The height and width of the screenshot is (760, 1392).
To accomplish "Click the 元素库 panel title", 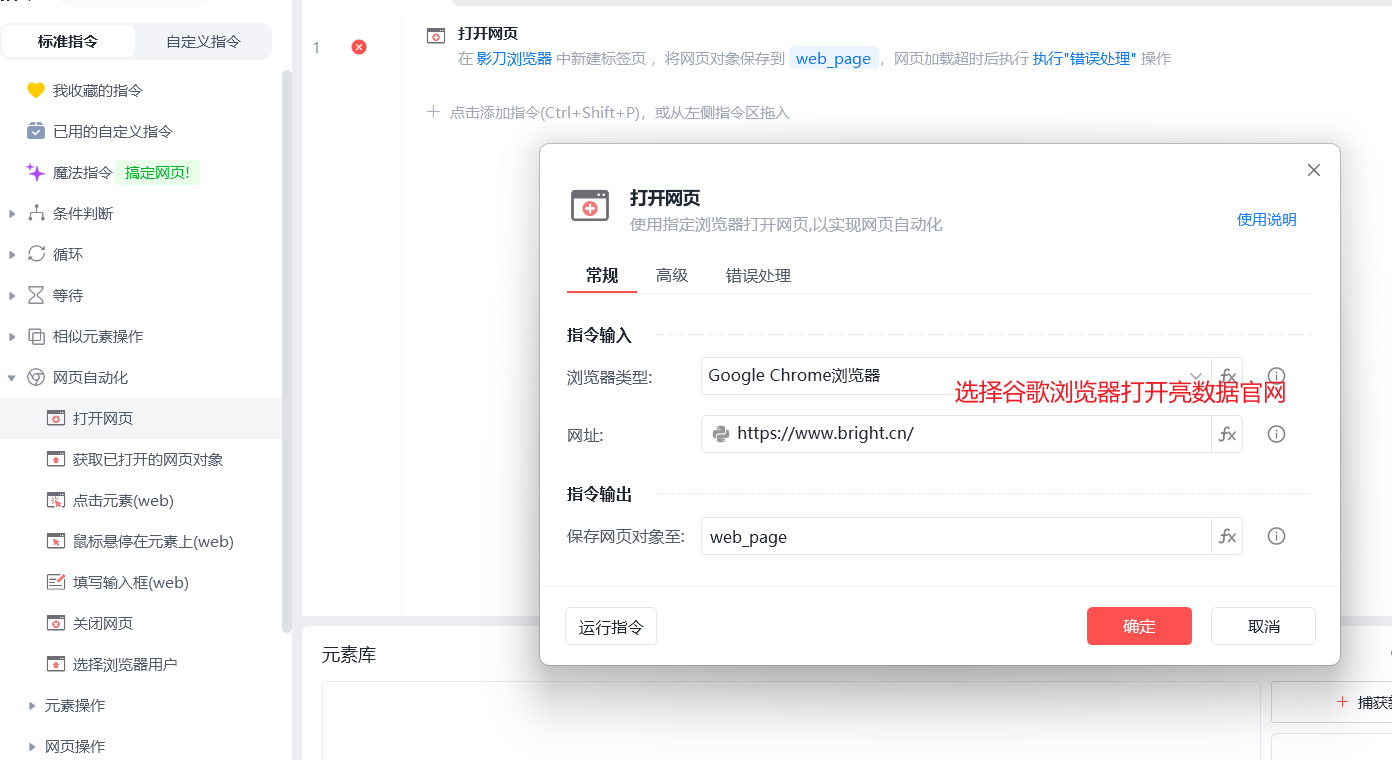I will point(349,655).
